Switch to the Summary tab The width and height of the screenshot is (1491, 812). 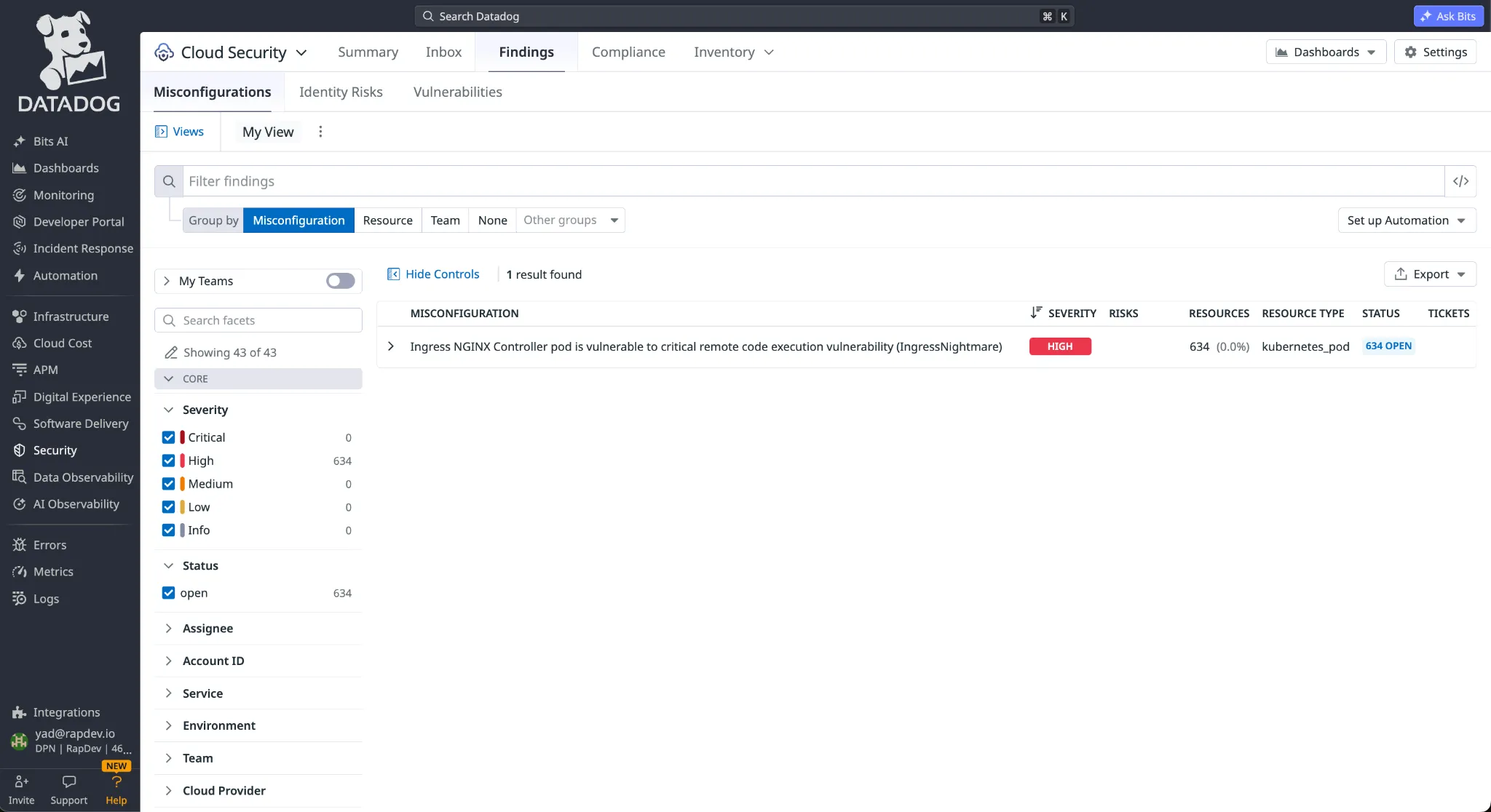(x=368, y=52)
